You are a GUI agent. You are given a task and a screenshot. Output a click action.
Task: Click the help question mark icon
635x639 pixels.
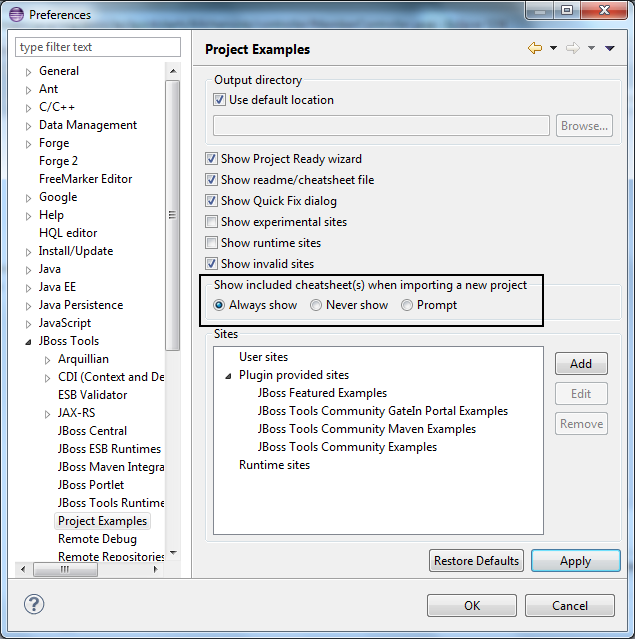pos(34,604)
